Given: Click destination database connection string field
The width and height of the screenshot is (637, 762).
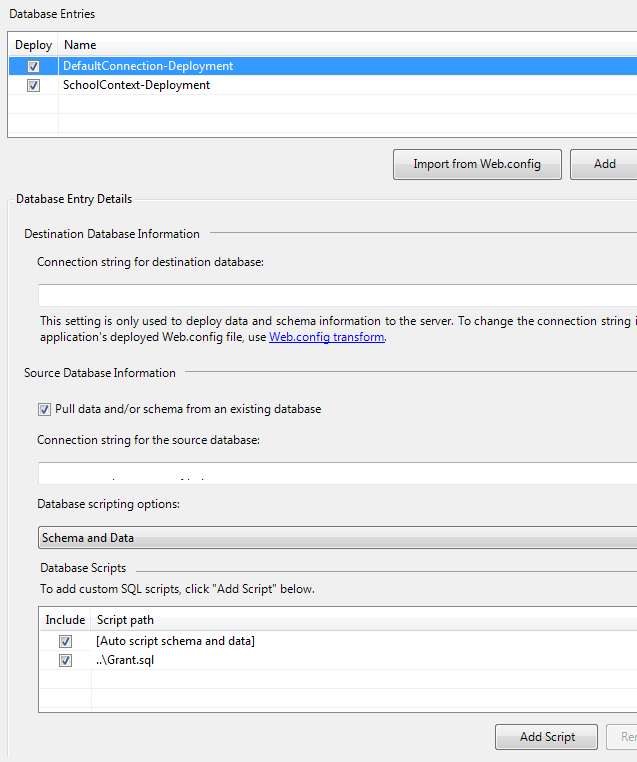Looking at the screenshot, I should (x=337, y=296).
